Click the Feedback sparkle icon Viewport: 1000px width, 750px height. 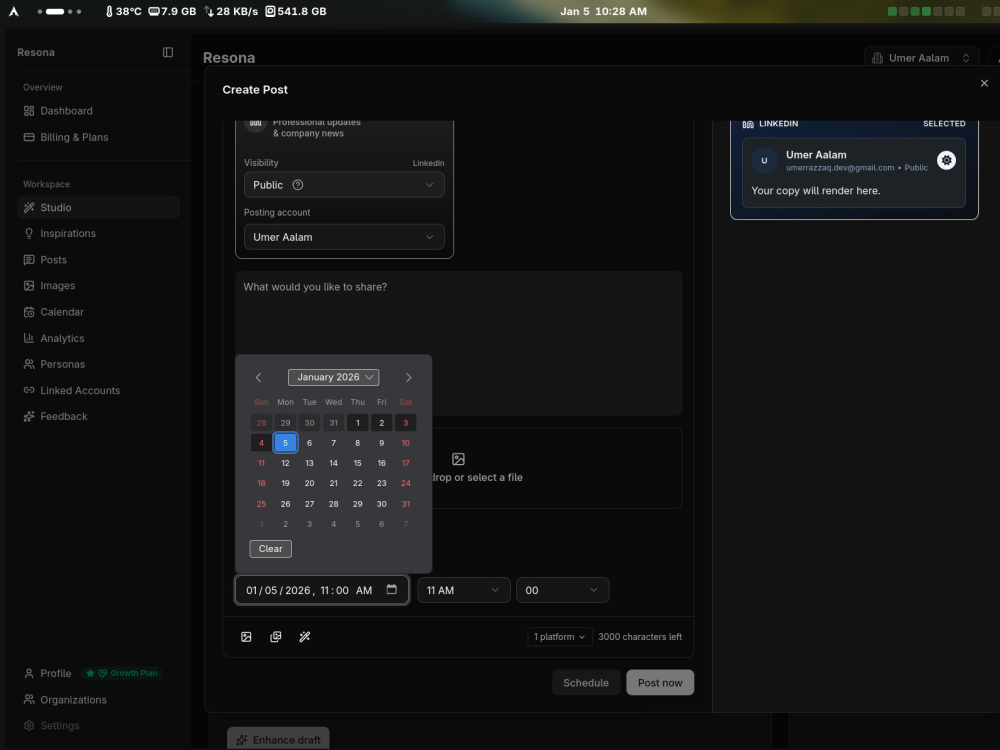click(x=29, y=416)
